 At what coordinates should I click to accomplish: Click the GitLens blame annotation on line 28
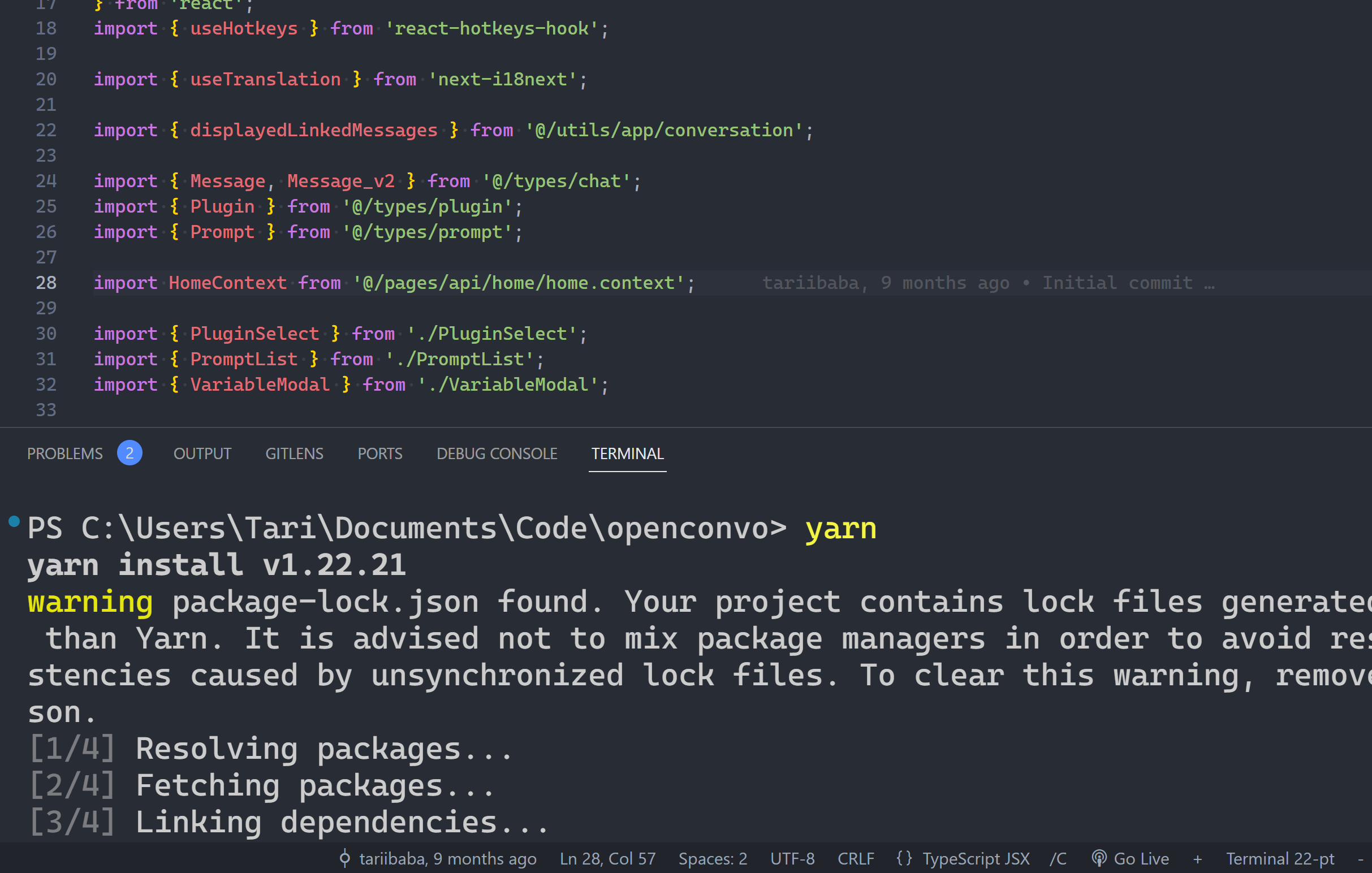point(987,283)
